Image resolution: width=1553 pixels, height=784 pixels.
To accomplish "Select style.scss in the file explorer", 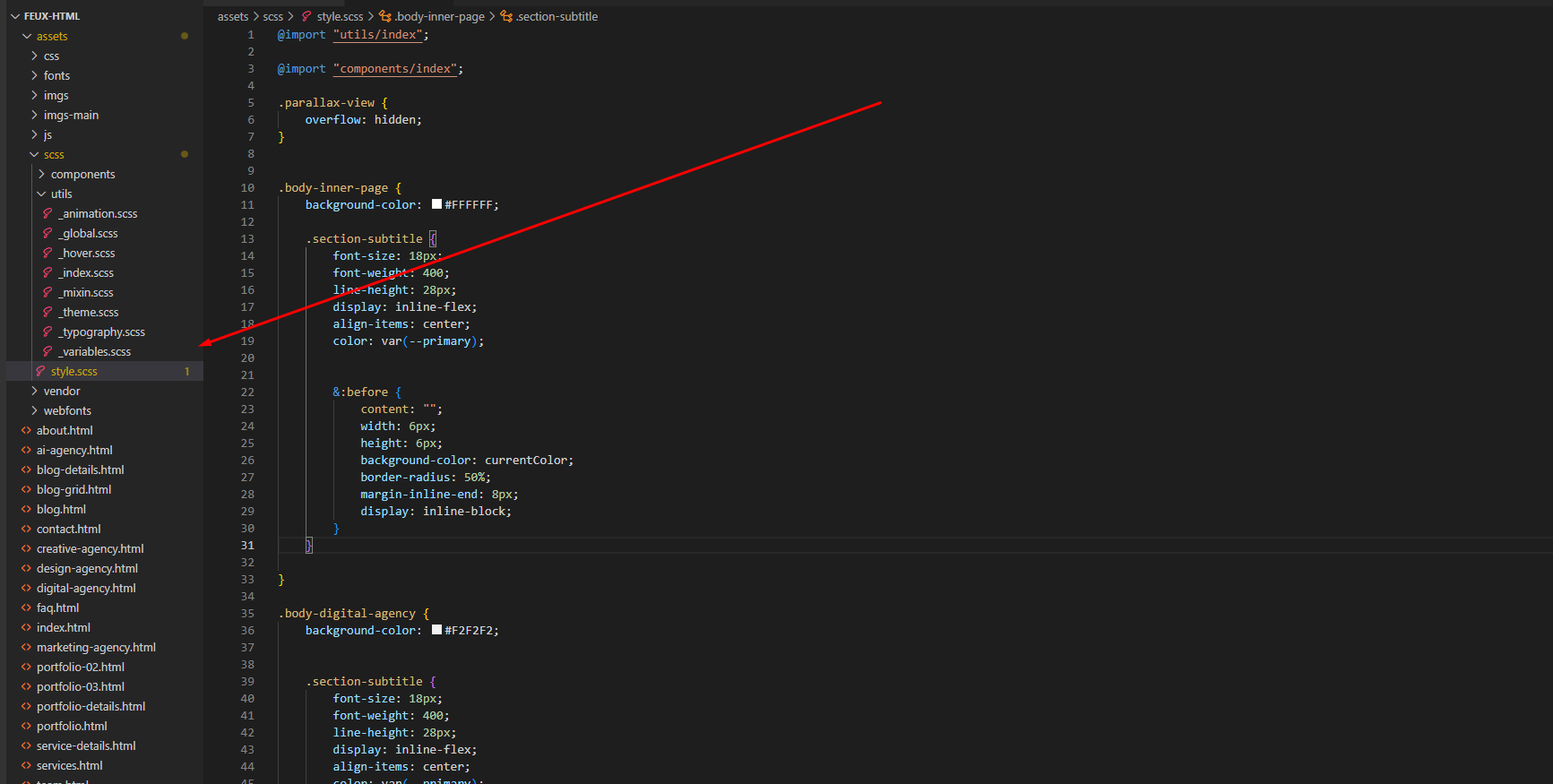I will (74, 371).
